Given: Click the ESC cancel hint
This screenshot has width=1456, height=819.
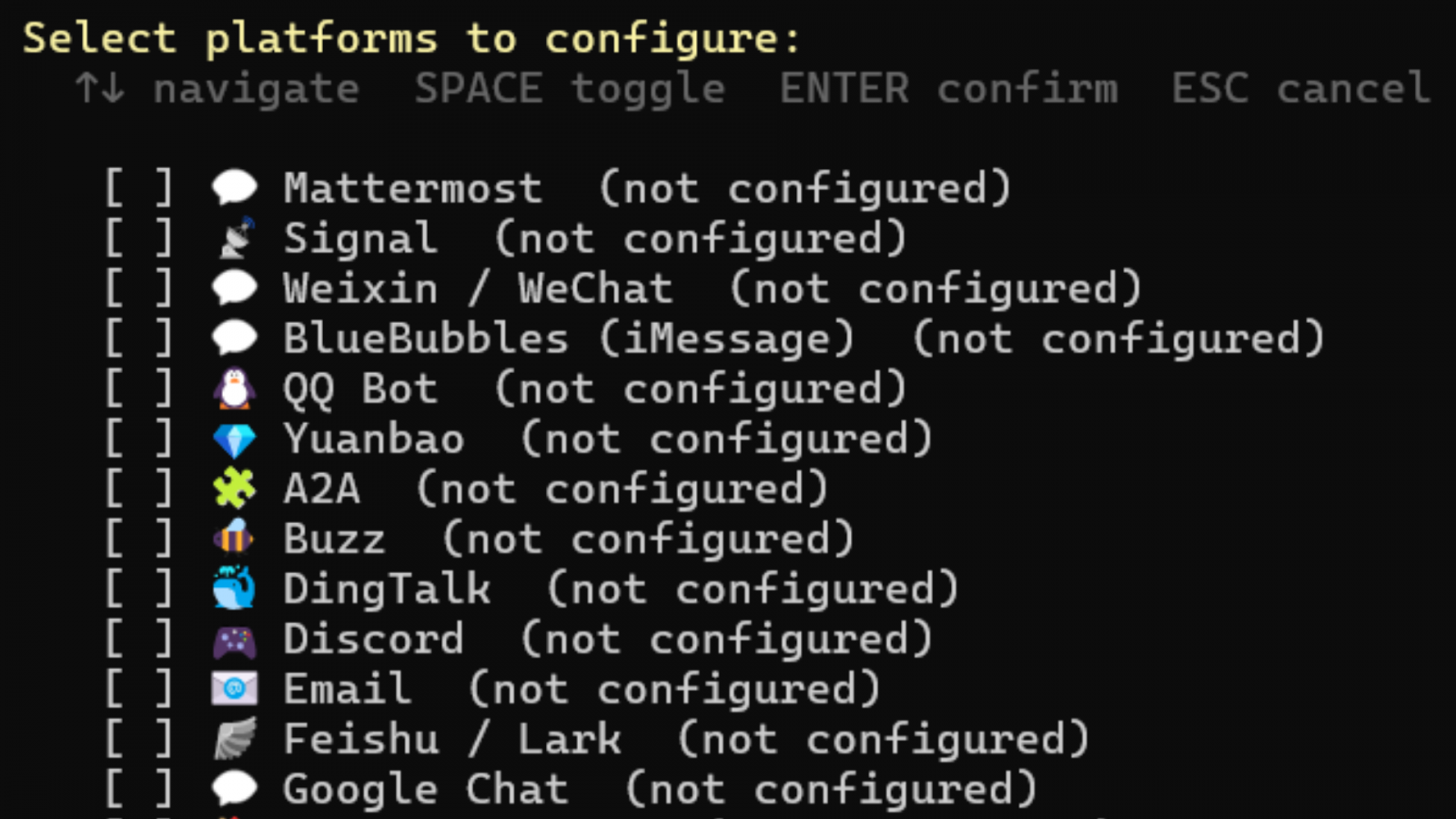Looking at the screenshot, I should tap(1300, 88).
